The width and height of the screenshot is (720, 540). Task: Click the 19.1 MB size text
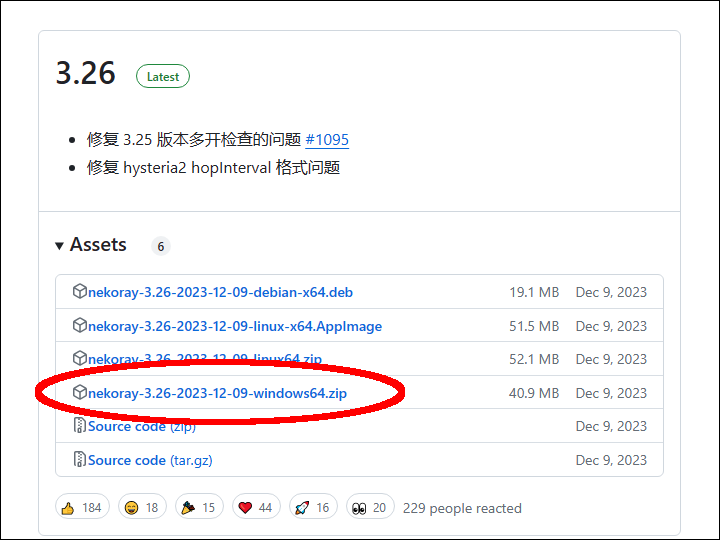click(534, 292)
